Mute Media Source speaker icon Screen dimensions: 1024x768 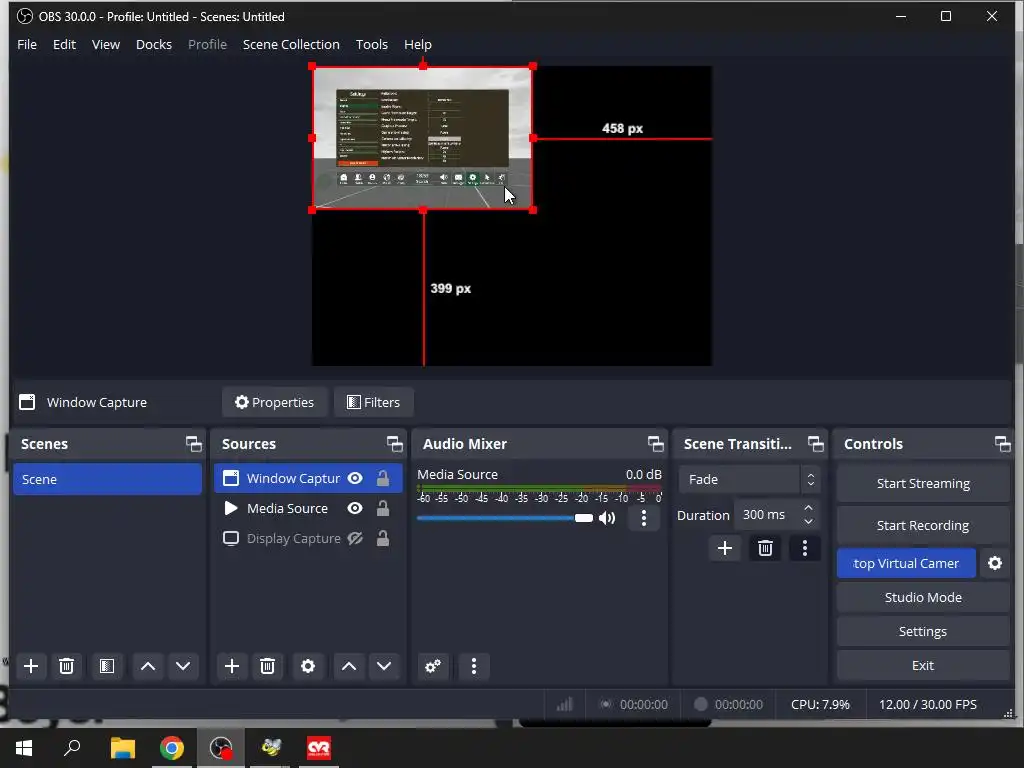(607, 519)
